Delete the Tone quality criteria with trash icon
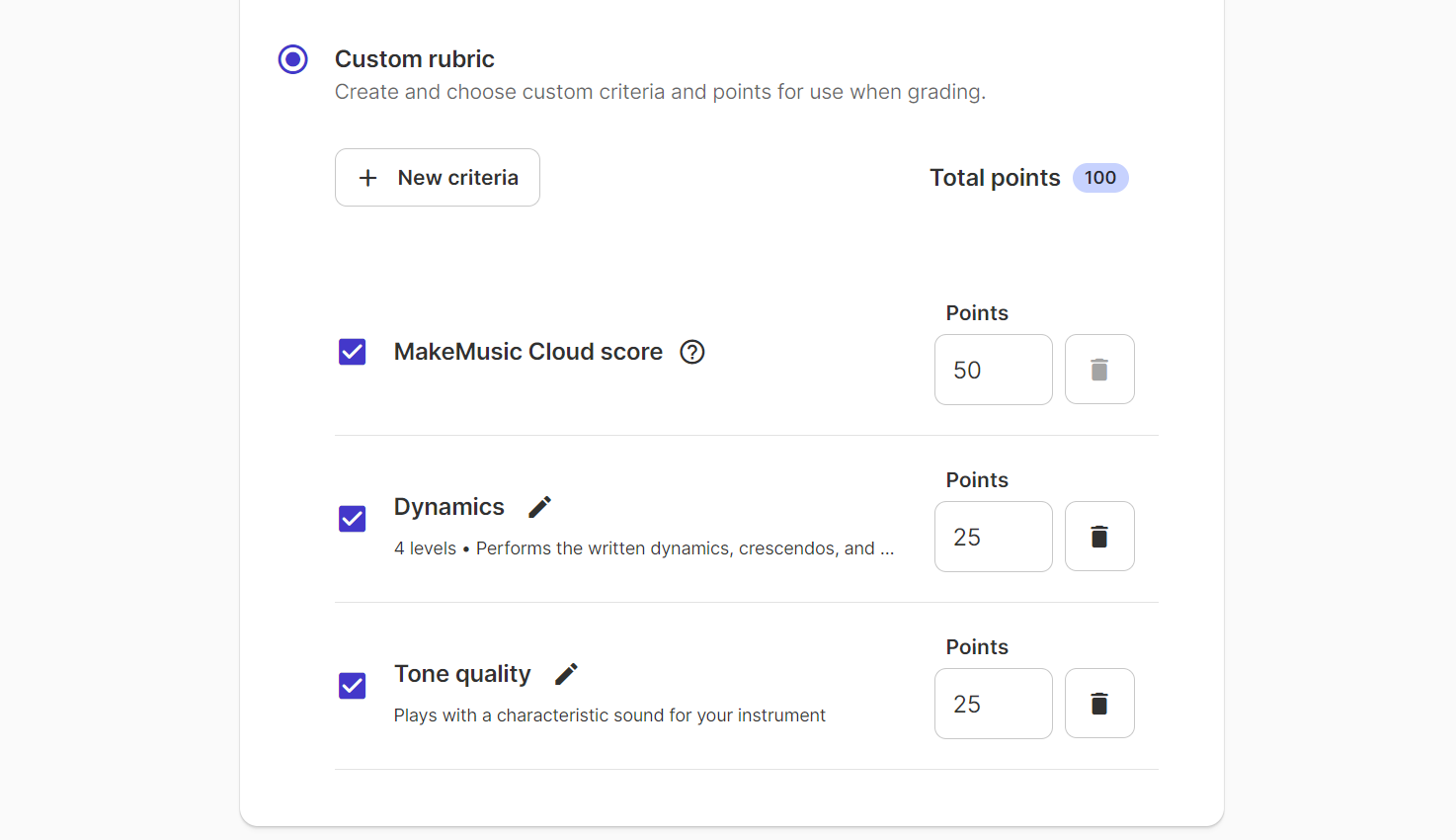Viewport: 1456px width, 840px height. 1099,704
